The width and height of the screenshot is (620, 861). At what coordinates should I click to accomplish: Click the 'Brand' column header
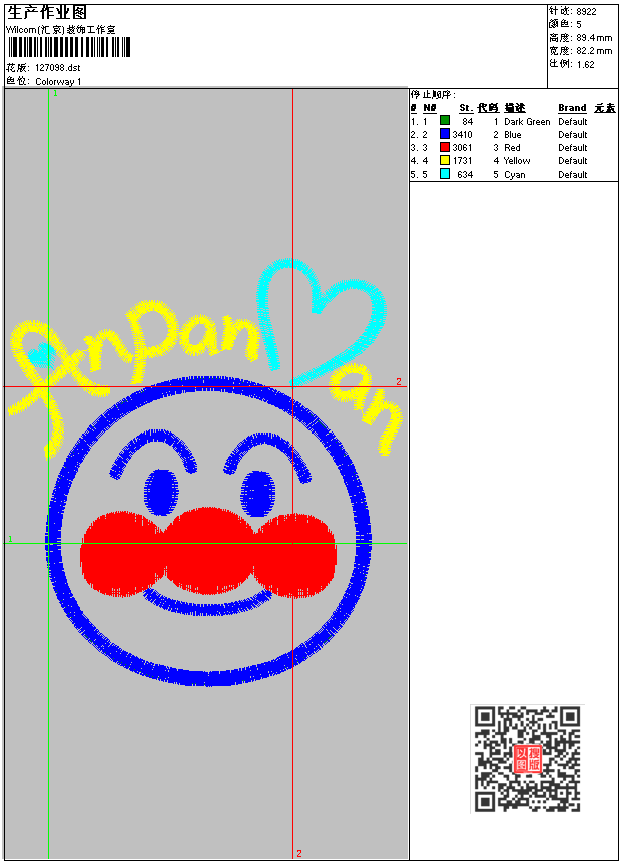tap(572, 108)
